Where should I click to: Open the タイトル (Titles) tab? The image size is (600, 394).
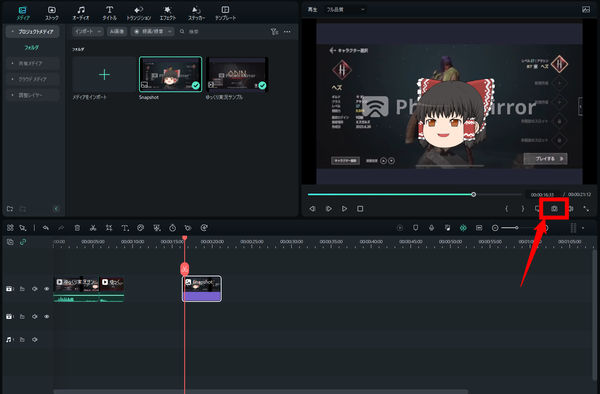tap(109, 13)
